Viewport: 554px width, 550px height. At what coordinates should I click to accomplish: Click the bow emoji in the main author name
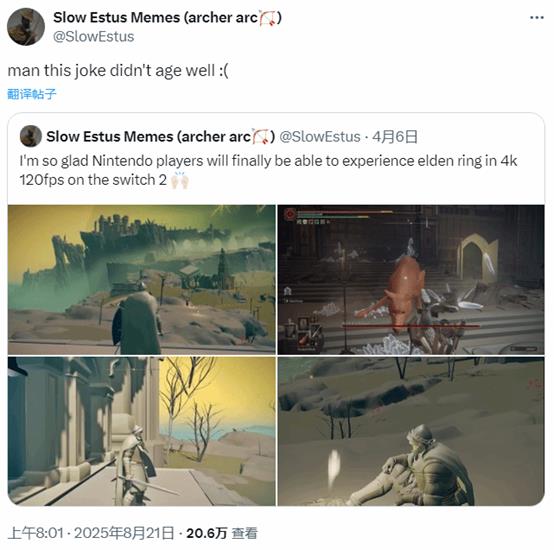click(267, 18)
